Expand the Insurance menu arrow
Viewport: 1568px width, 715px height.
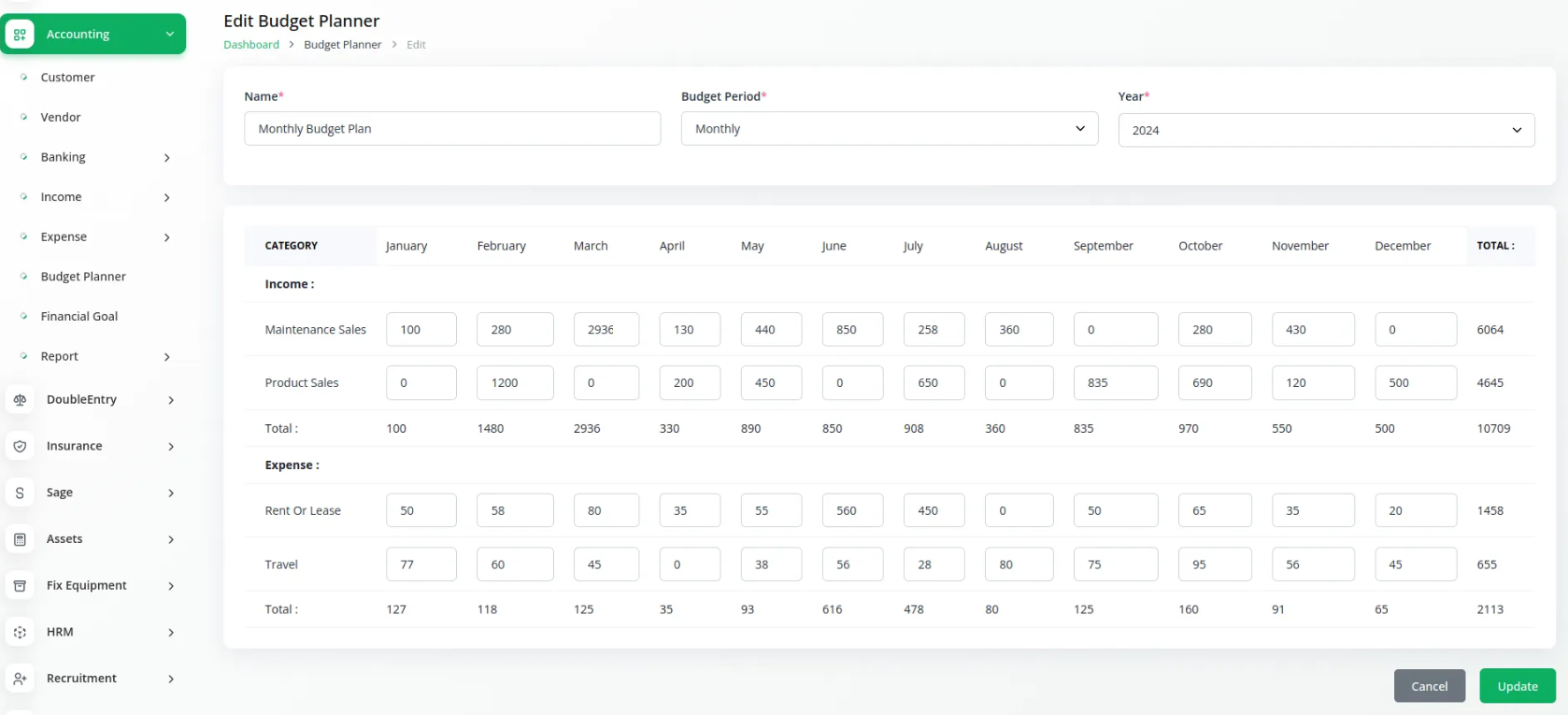click(171, 447)
